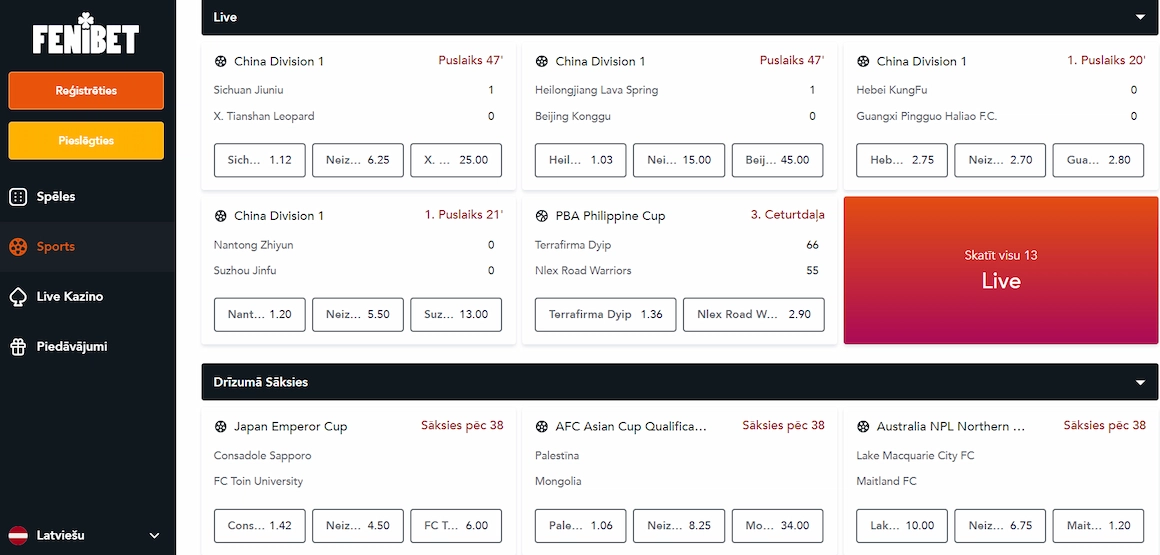
Task: Open Piedāvājumi gift icon
Action: 18,346
